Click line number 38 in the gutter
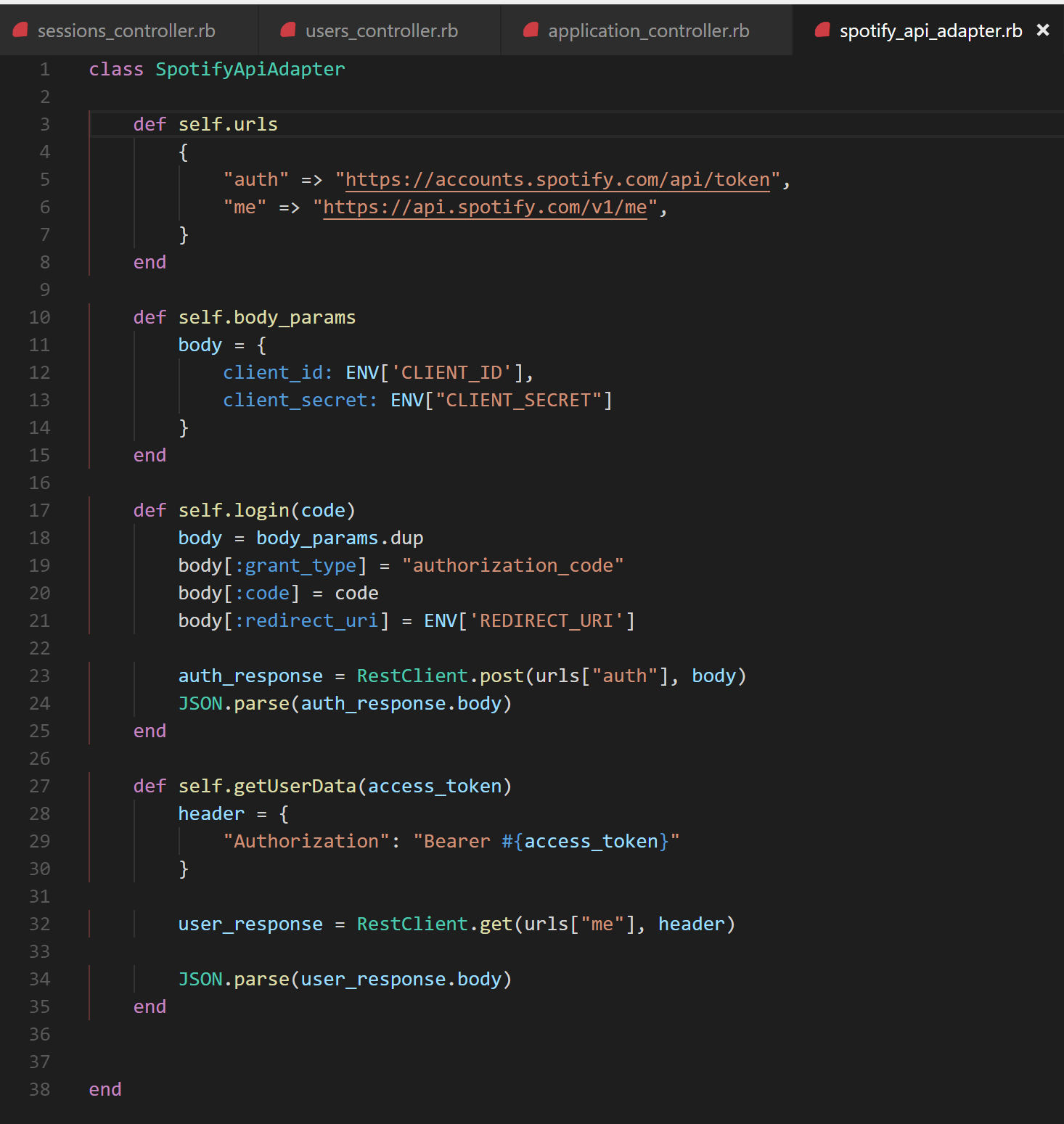Screen dimensions: 1064x1124 click(40, 1089)
